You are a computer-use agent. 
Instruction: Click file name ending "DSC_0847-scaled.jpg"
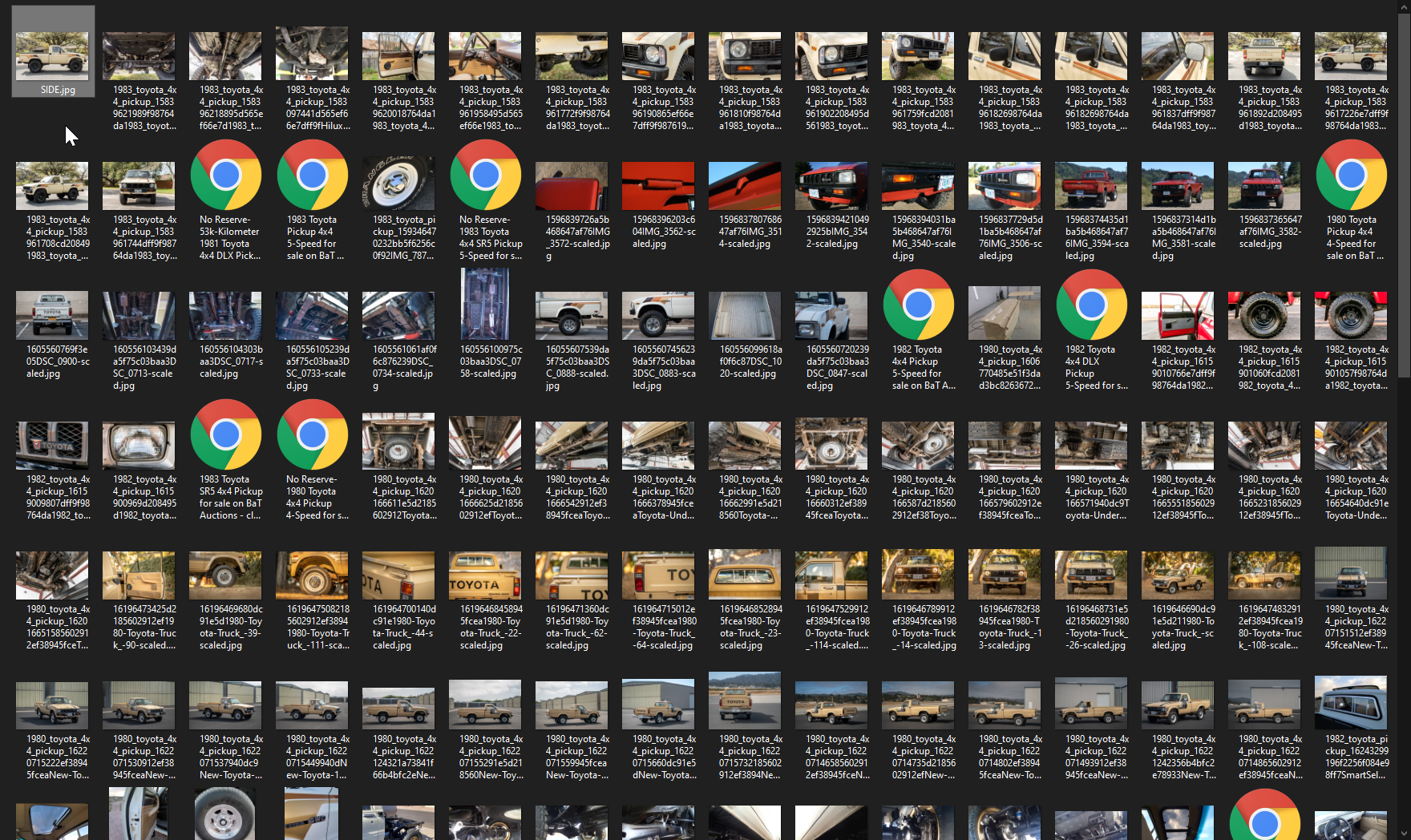coord(837,367)
